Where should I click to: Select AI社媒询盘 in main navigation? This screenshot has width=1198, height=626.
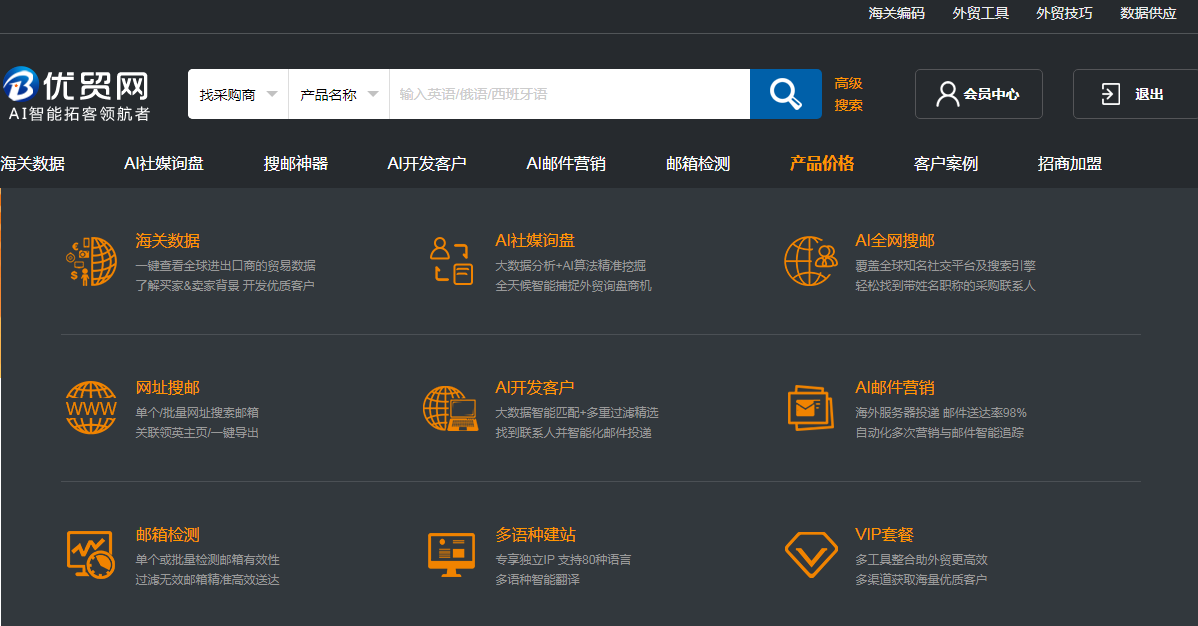[164, 164]
